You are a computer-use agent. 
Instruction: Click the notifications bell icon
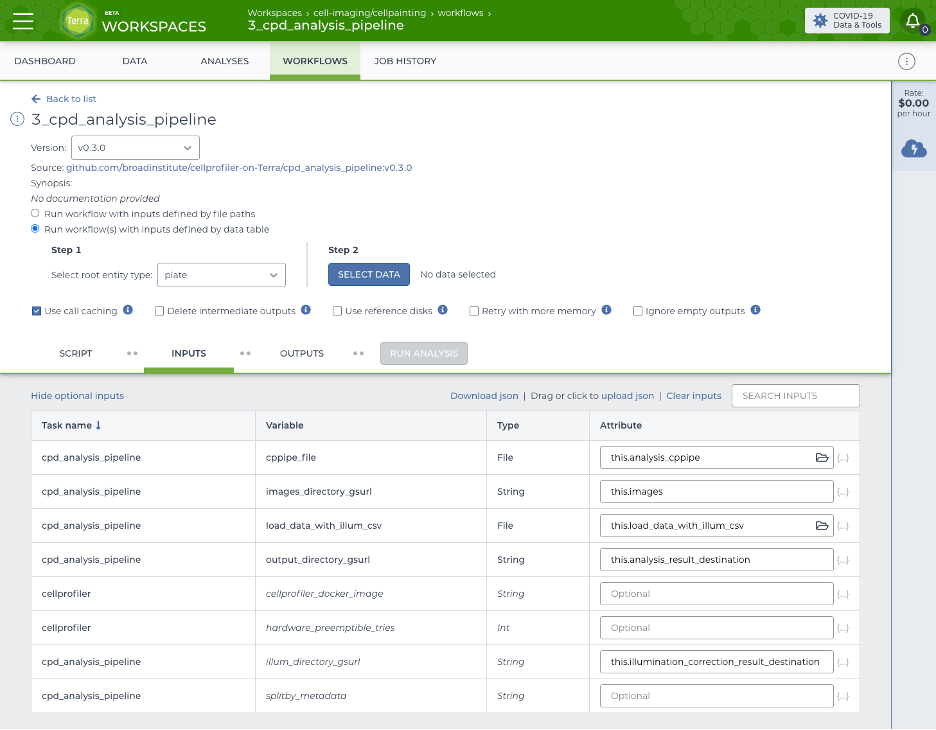click(912, 20)
